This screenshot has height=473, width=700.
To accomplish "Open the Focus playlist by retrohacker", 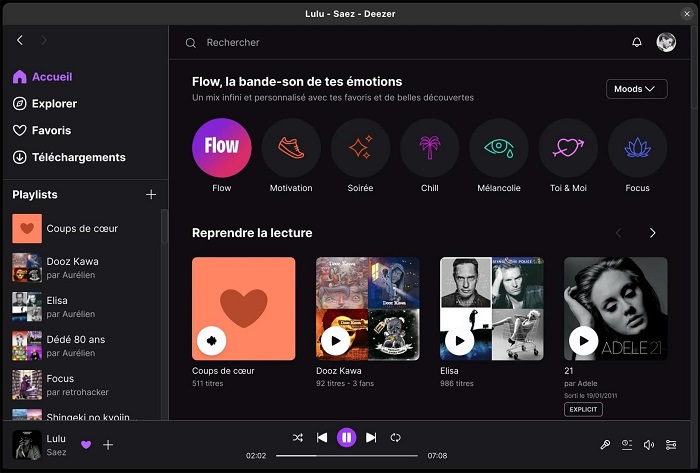I will pos(83,385).
